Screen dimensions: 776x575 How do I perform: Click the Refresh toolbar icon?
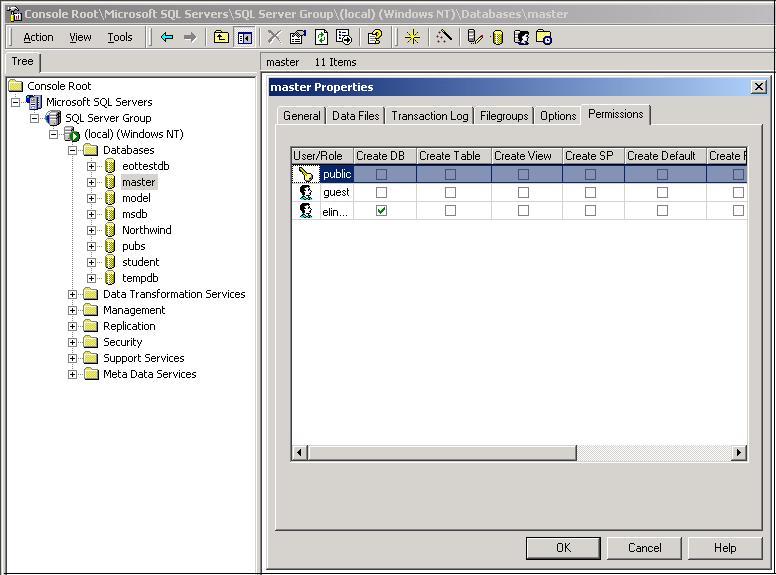[322, 37]
